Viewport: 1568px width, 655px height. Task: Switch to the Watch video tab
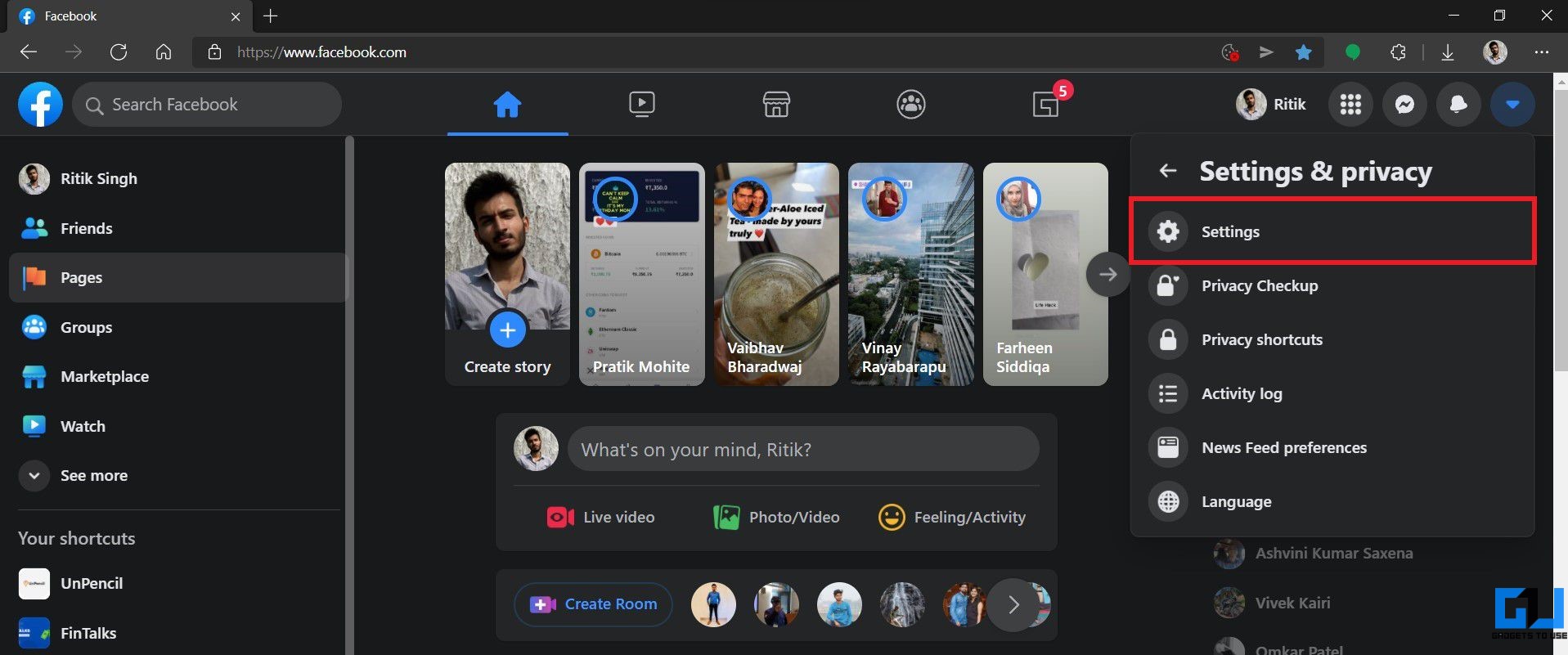(x=642, y=104)
